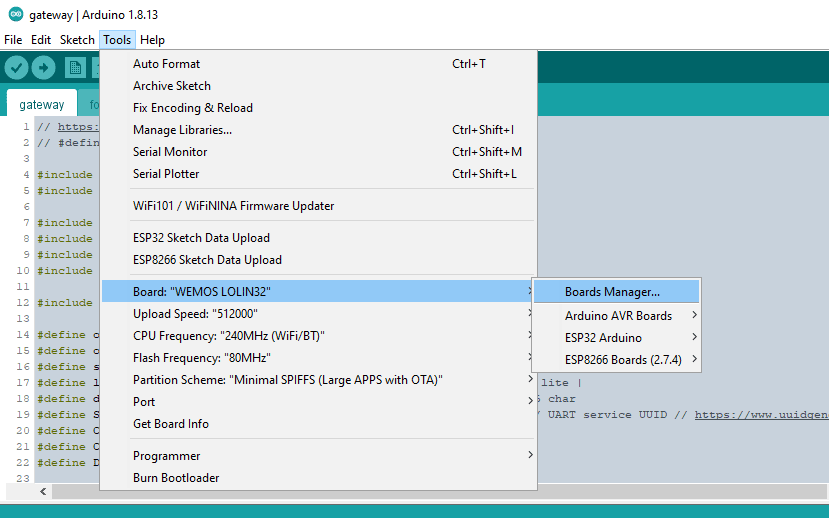Select Get Board Info
This screenshot has height=518, width=829.
coord(319,424)
